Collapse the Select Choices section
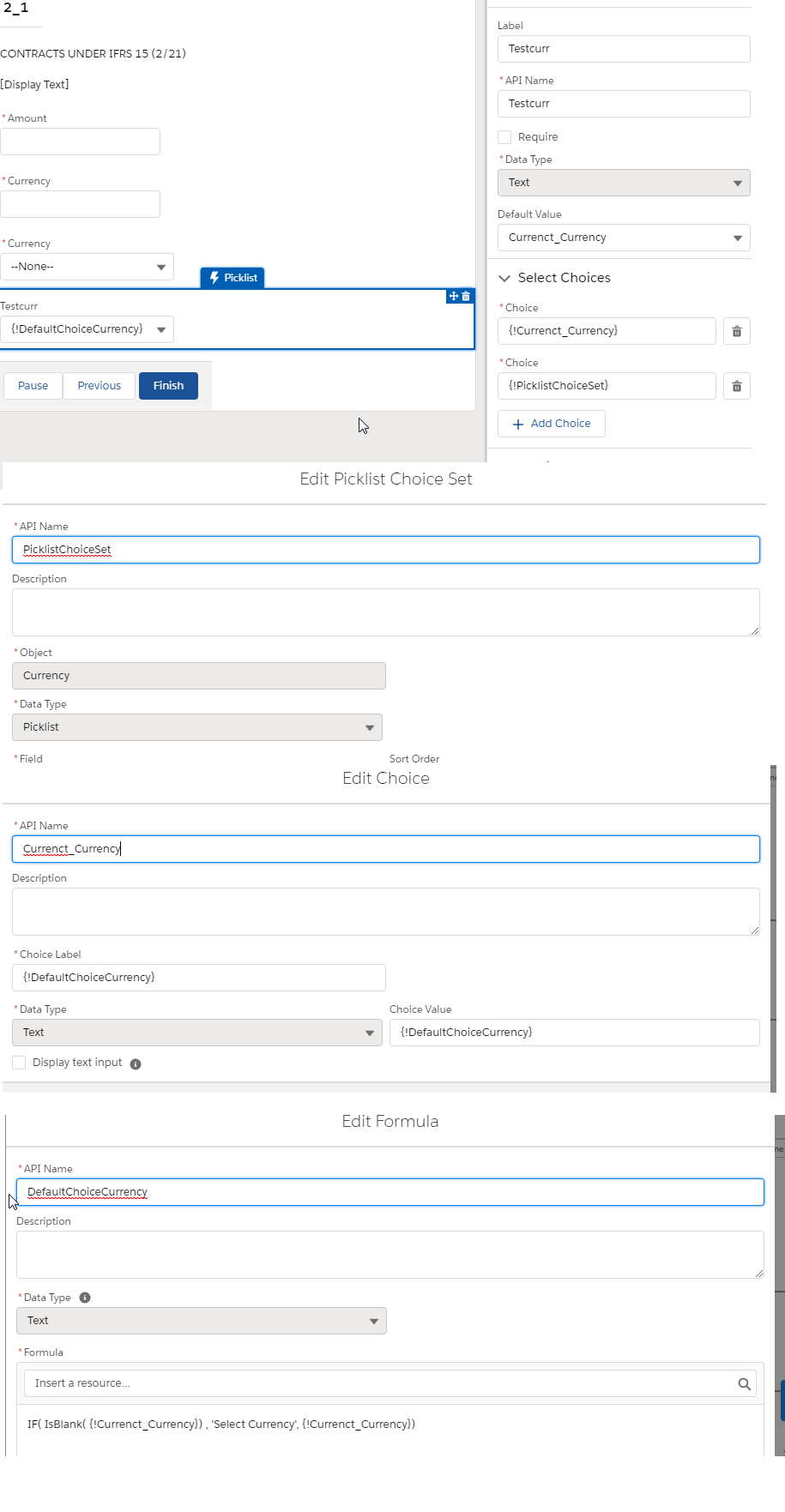The height and width of the screenshot is (1512, 785). pos(504,278)
